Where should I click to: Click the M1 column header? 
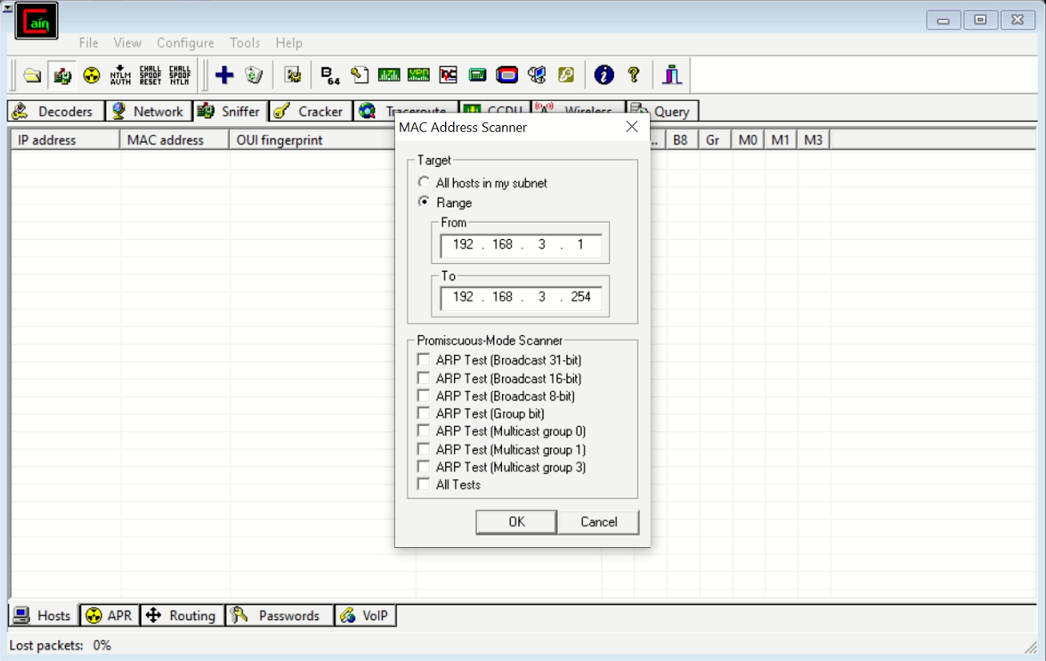780,140
